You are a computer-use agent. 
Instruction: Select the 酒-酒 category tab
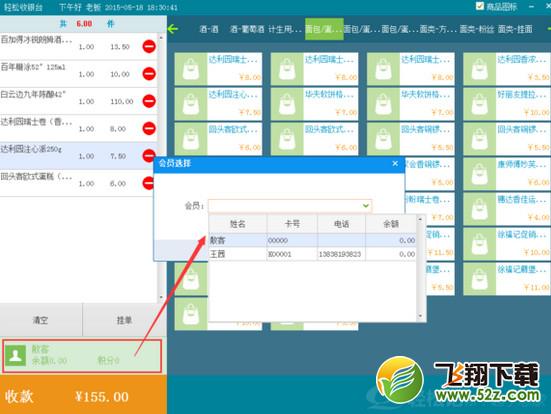[x=209, y=29]
